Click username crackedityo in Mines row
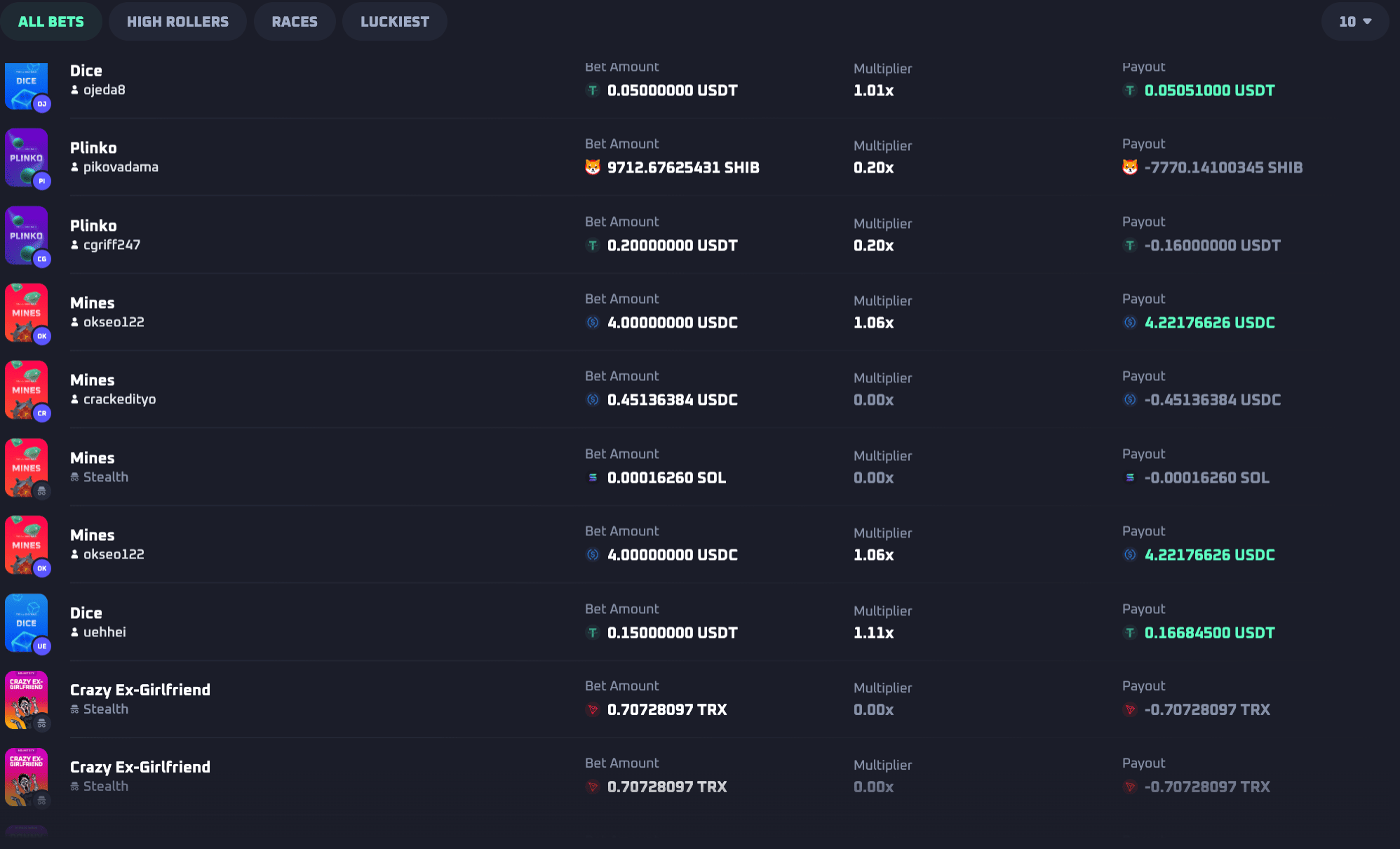This screenshot has height=849, width=1400. coord(119,399)
